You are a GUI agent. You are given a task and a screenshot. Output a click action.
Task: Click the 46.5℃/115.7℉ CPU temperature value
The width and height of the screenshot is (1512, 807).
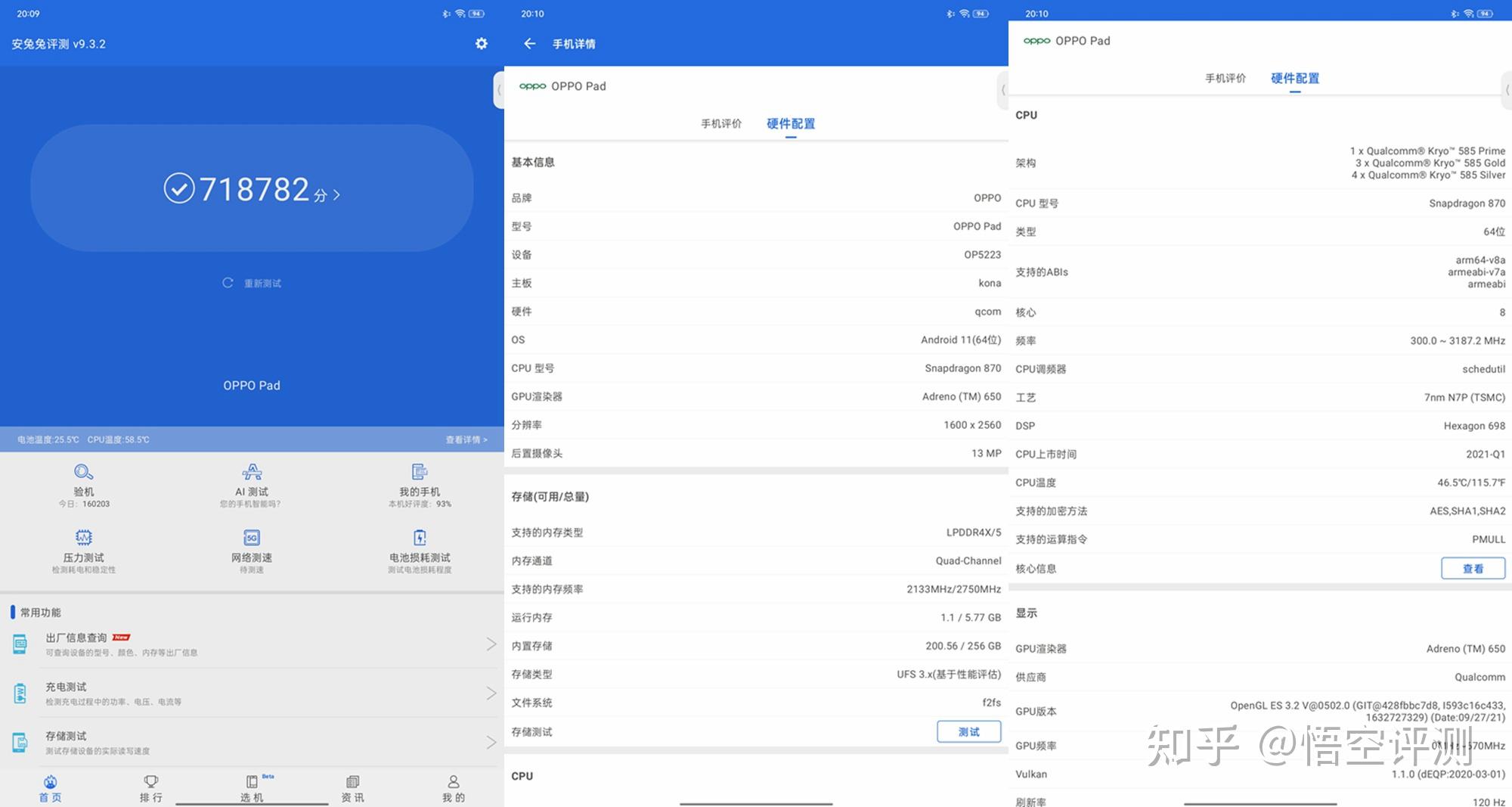click(1471, 483)
